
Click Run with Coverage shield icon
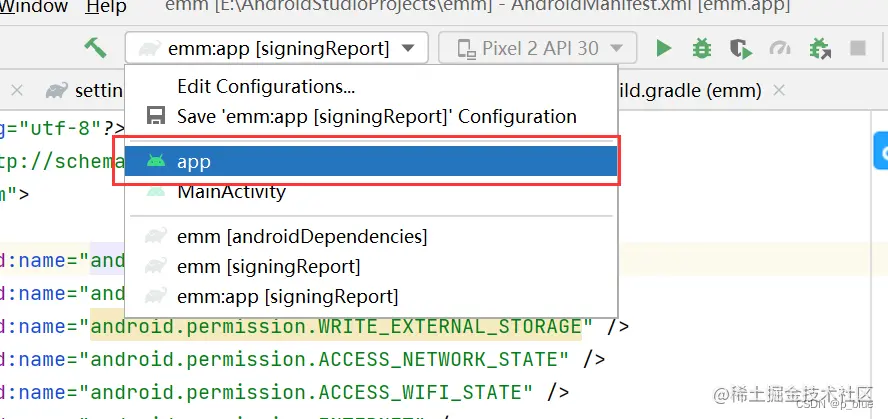(741, 49)
